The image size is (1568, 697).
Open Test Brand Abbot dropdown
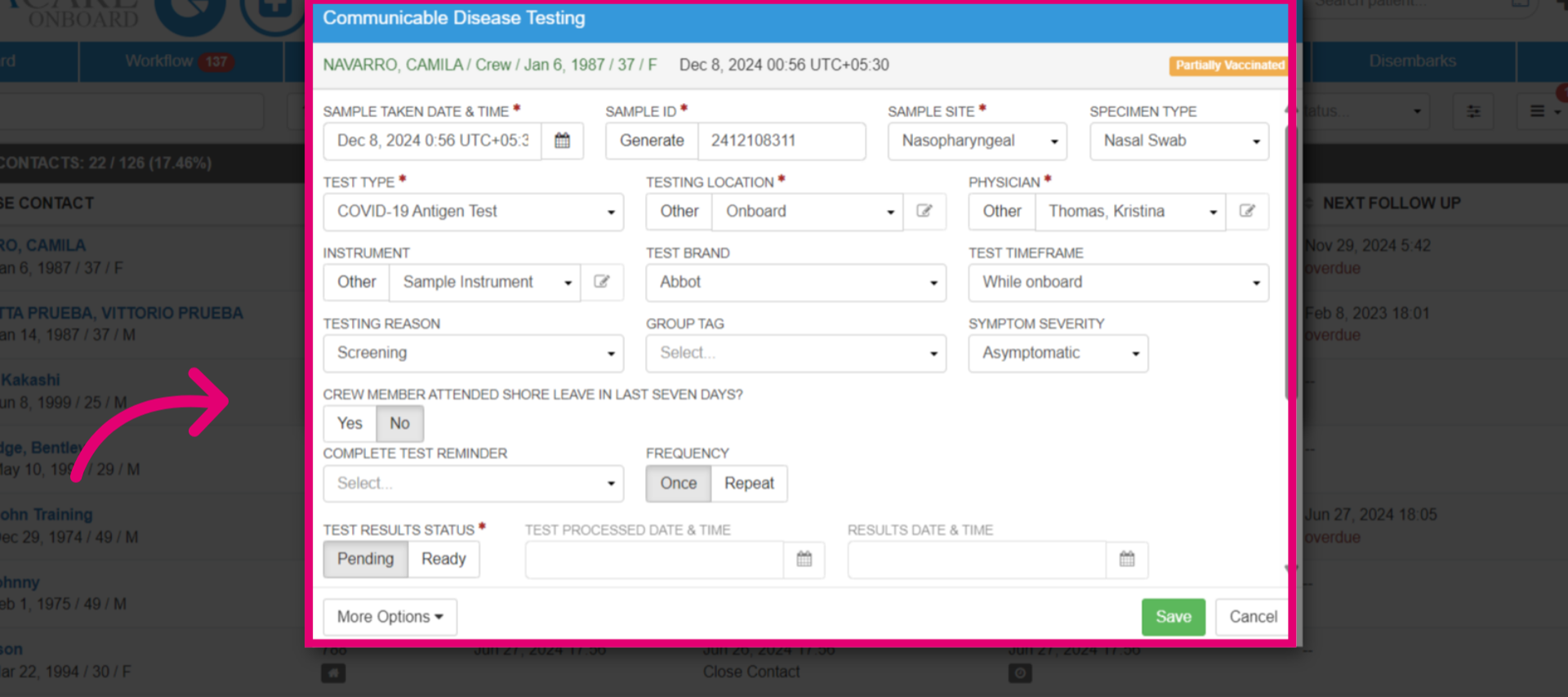pos(796,282)
